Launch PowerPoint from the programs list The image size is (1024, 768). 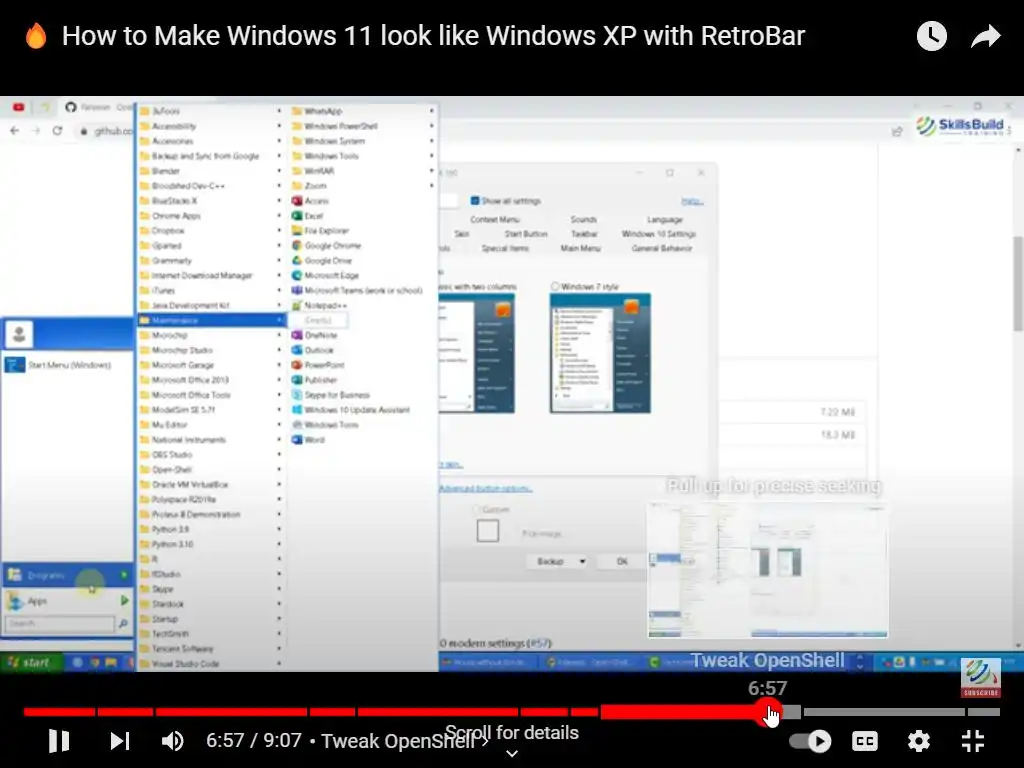tap(362, 365)
